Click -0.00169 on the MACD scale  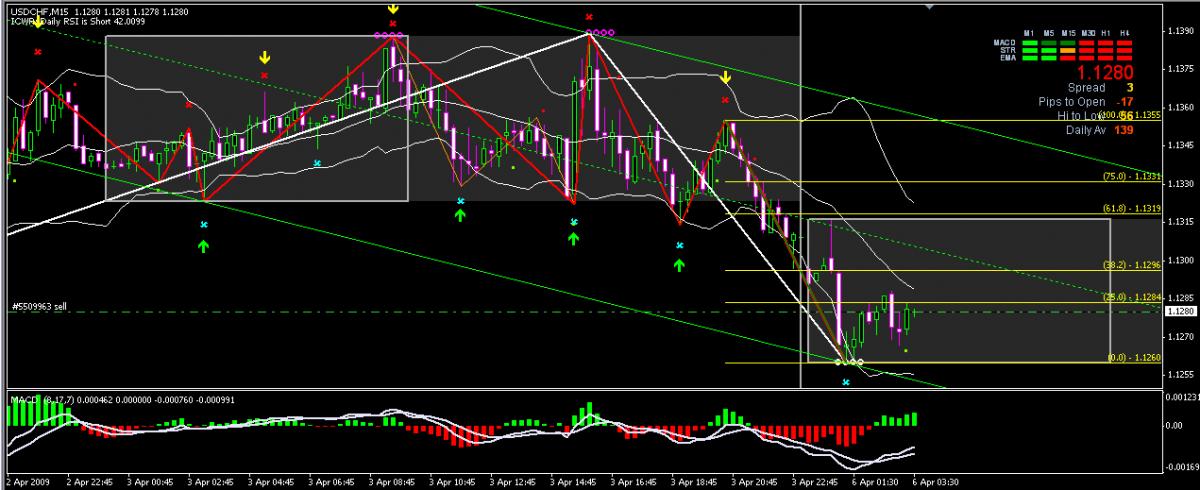[1181, 467]
